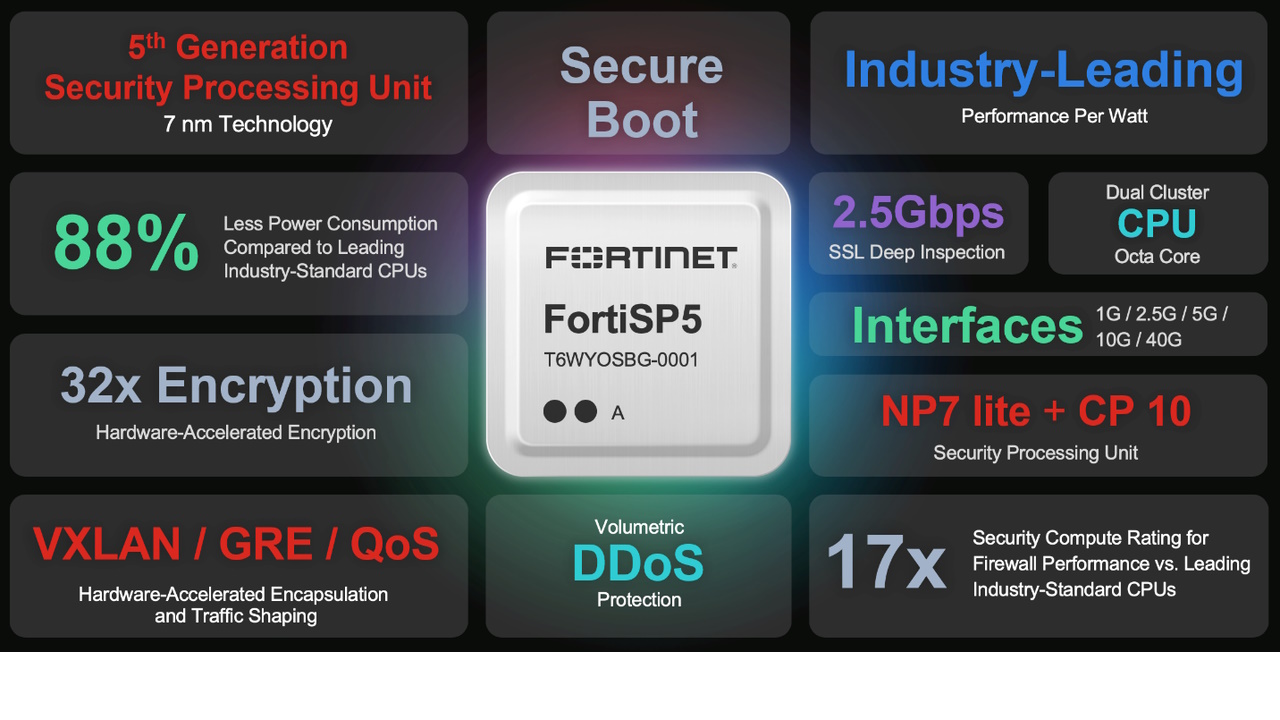The width and height of the screenshot is (1280, 720).
Task: Click the Dual Cluster CPU Octa Core tile
Action: [x=1157, y=223]
